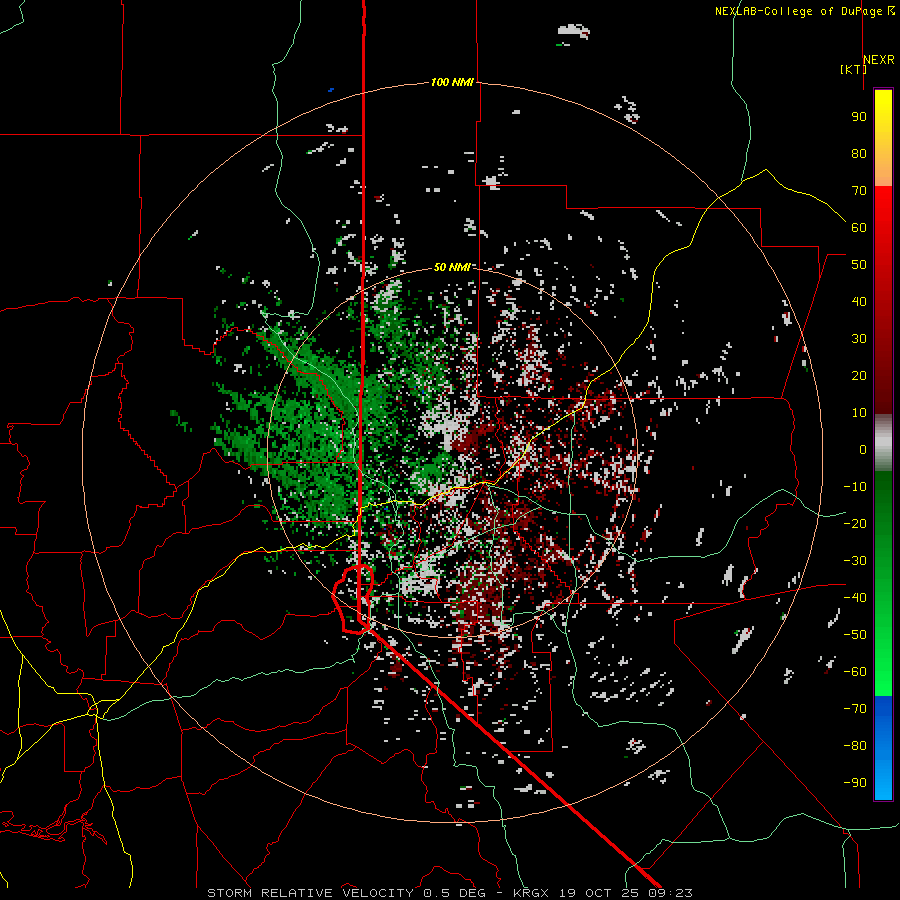This screenshot has height=900, width=900.
Task: Click the 0 value on velocity scale
Action: pos(863,449)
